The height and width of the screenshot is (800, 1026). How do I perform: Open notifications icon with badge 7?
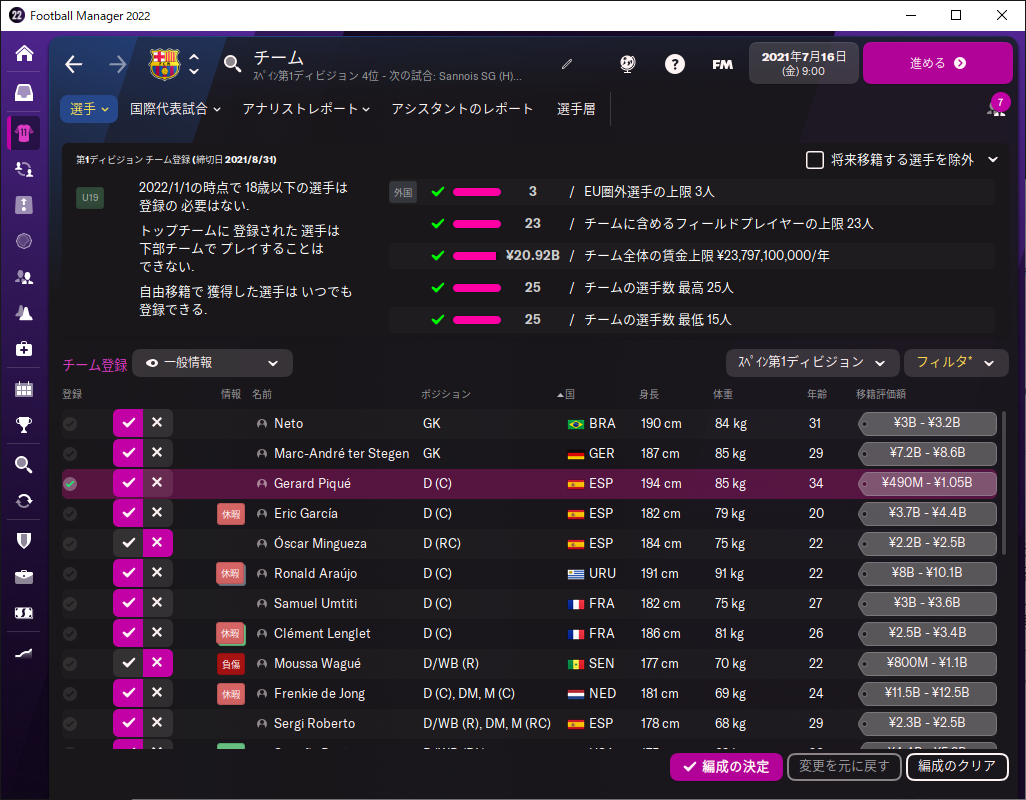(997, 107)
